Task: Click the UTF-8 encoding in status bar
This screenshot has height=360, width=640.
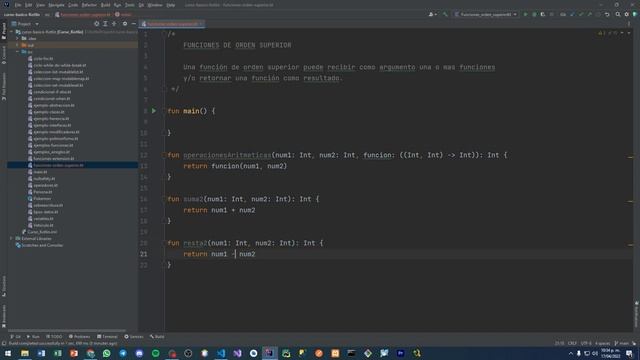Action: point(586,344)
